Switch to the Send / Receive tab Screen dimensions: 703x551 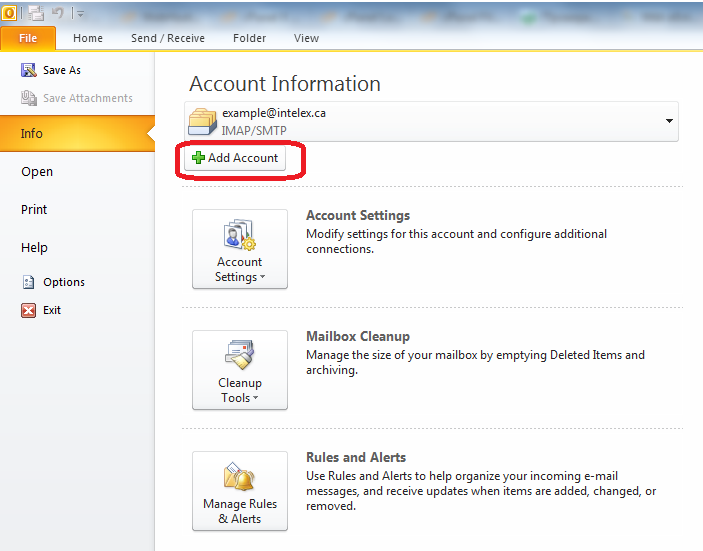pos(168,38)
